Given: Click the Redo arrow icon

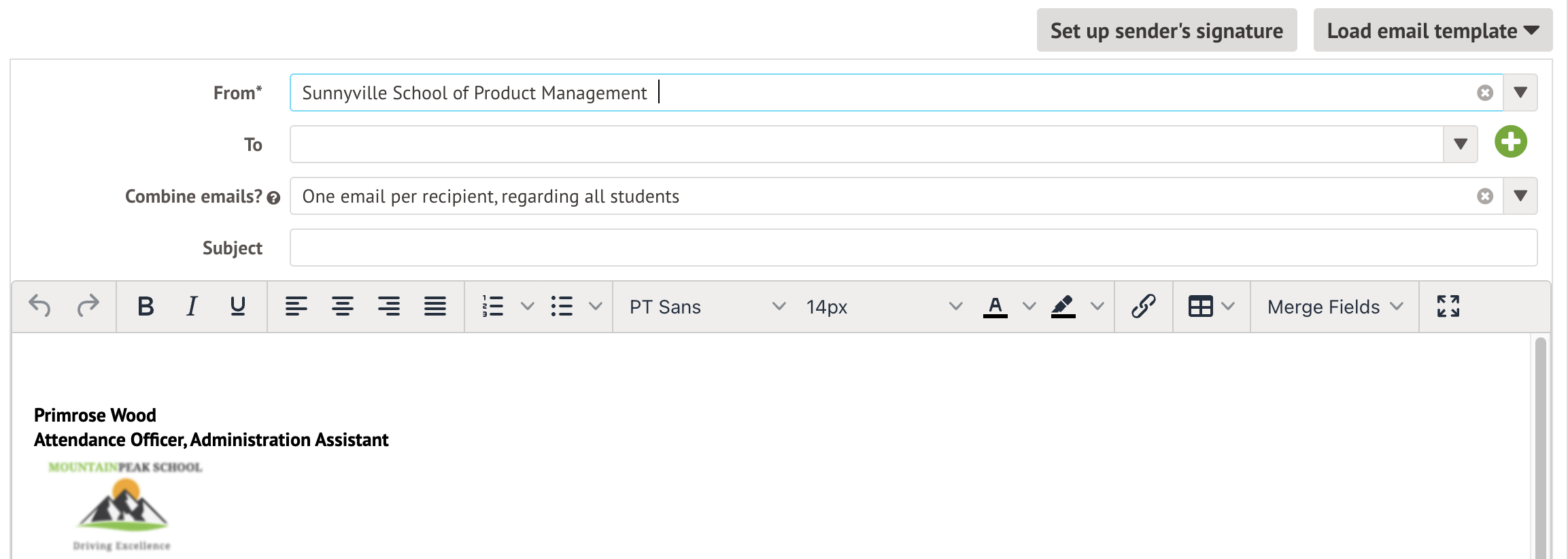Looking at the screenshot, I should click(88, 307).
